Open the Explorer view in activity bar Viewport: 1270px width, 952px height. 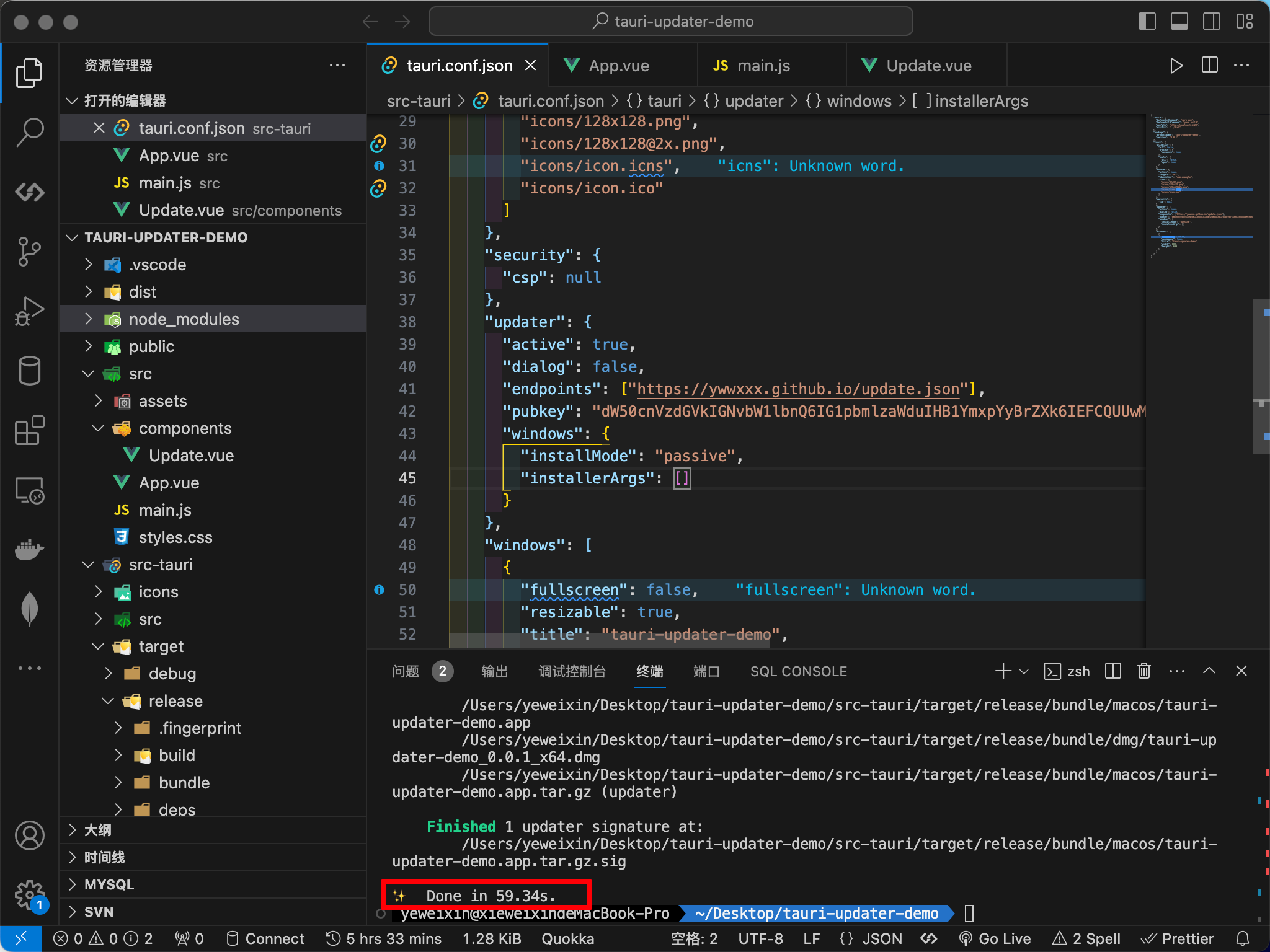29,73
